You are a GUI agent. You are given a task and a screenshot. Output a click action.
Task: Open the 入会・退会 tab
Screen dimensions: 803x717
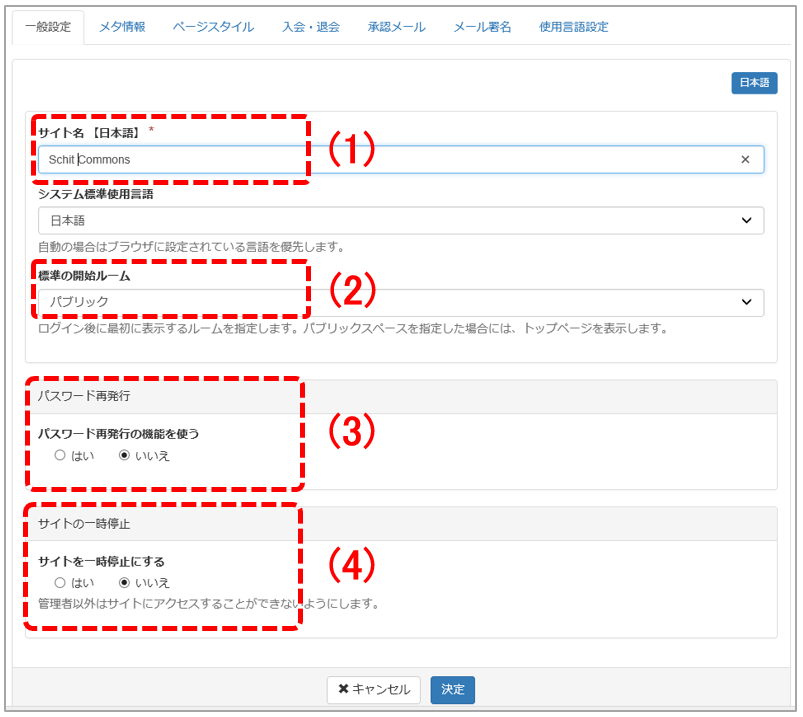coord(310,27)
